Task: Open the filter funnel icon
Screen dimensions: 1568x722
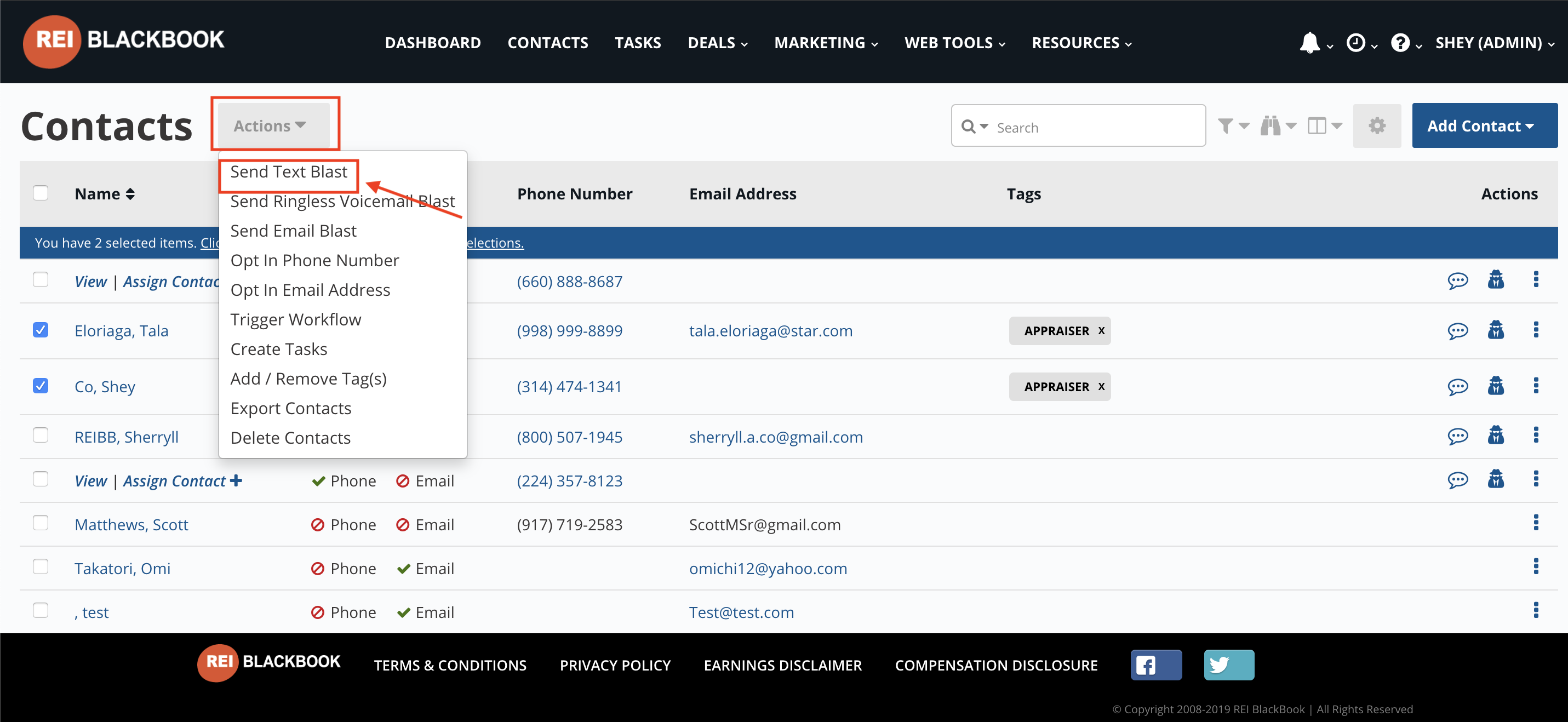Action: click(1226, 126)
